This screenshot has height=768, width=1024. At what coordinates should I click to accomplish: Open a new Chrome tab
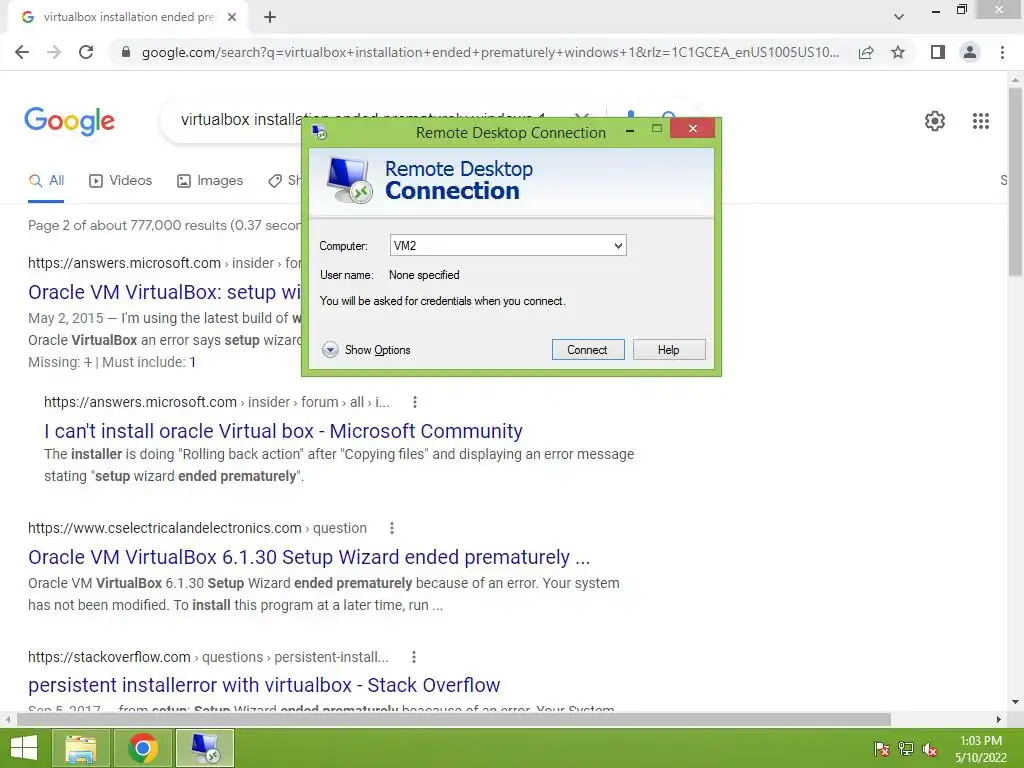[x=270, y=17]
